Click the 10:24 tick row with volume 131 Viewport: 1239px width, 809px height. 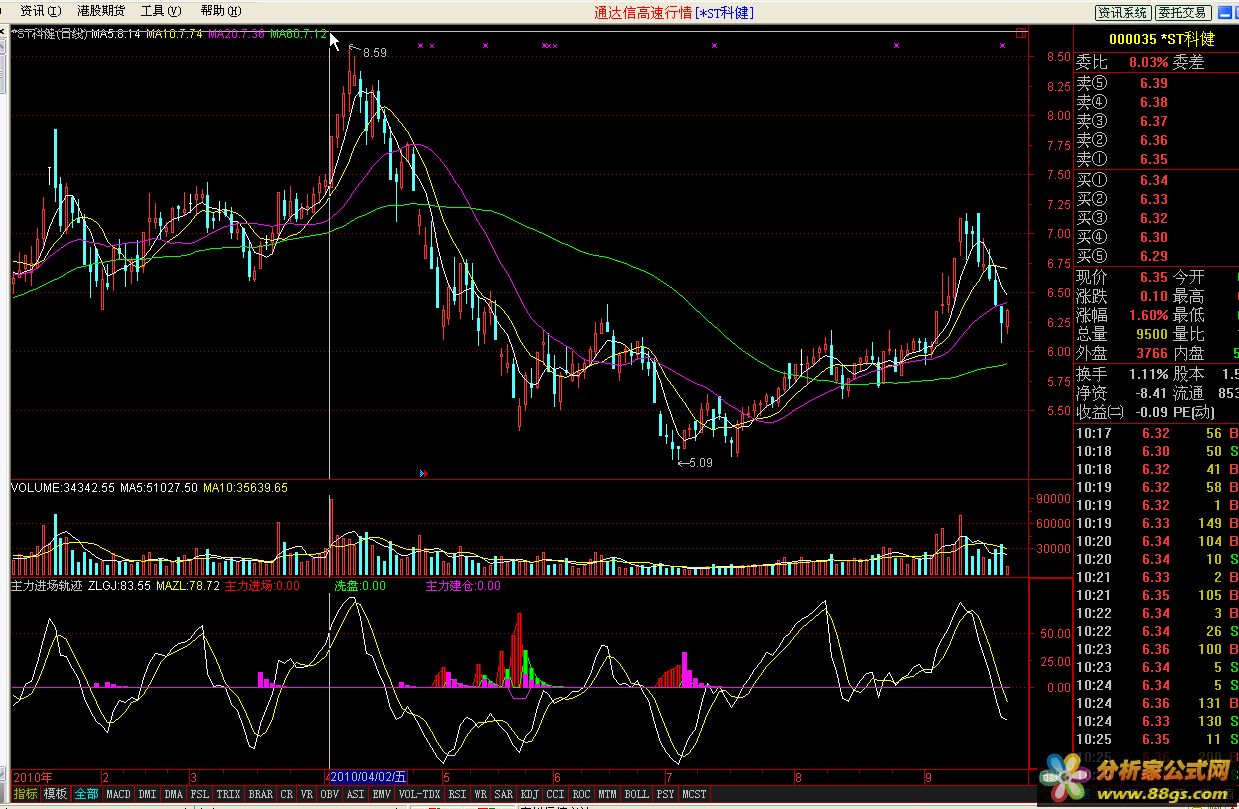[1156, 703]
